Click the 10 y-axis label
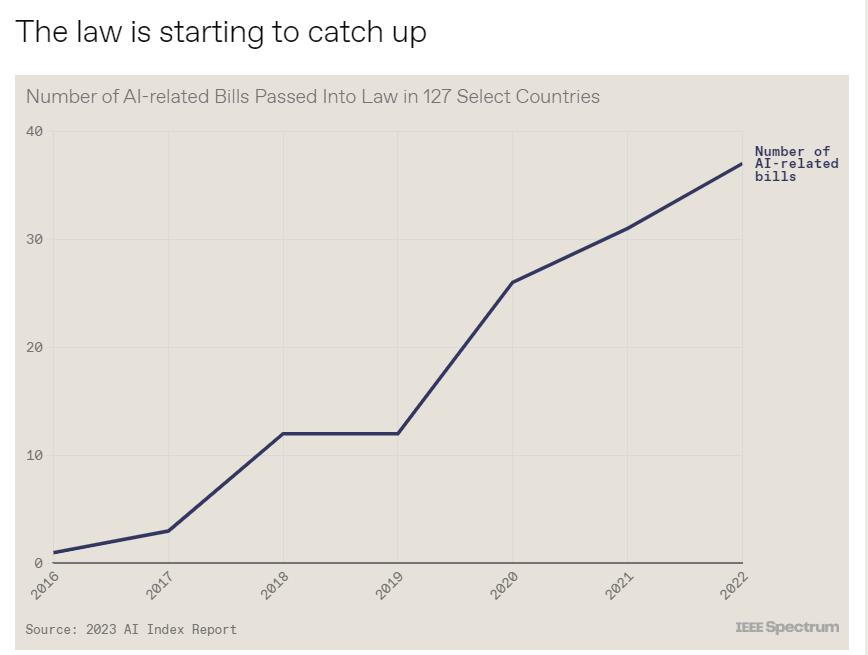This screenshot has height=655, width=868. pyautogui.click(x=34, y=455)
